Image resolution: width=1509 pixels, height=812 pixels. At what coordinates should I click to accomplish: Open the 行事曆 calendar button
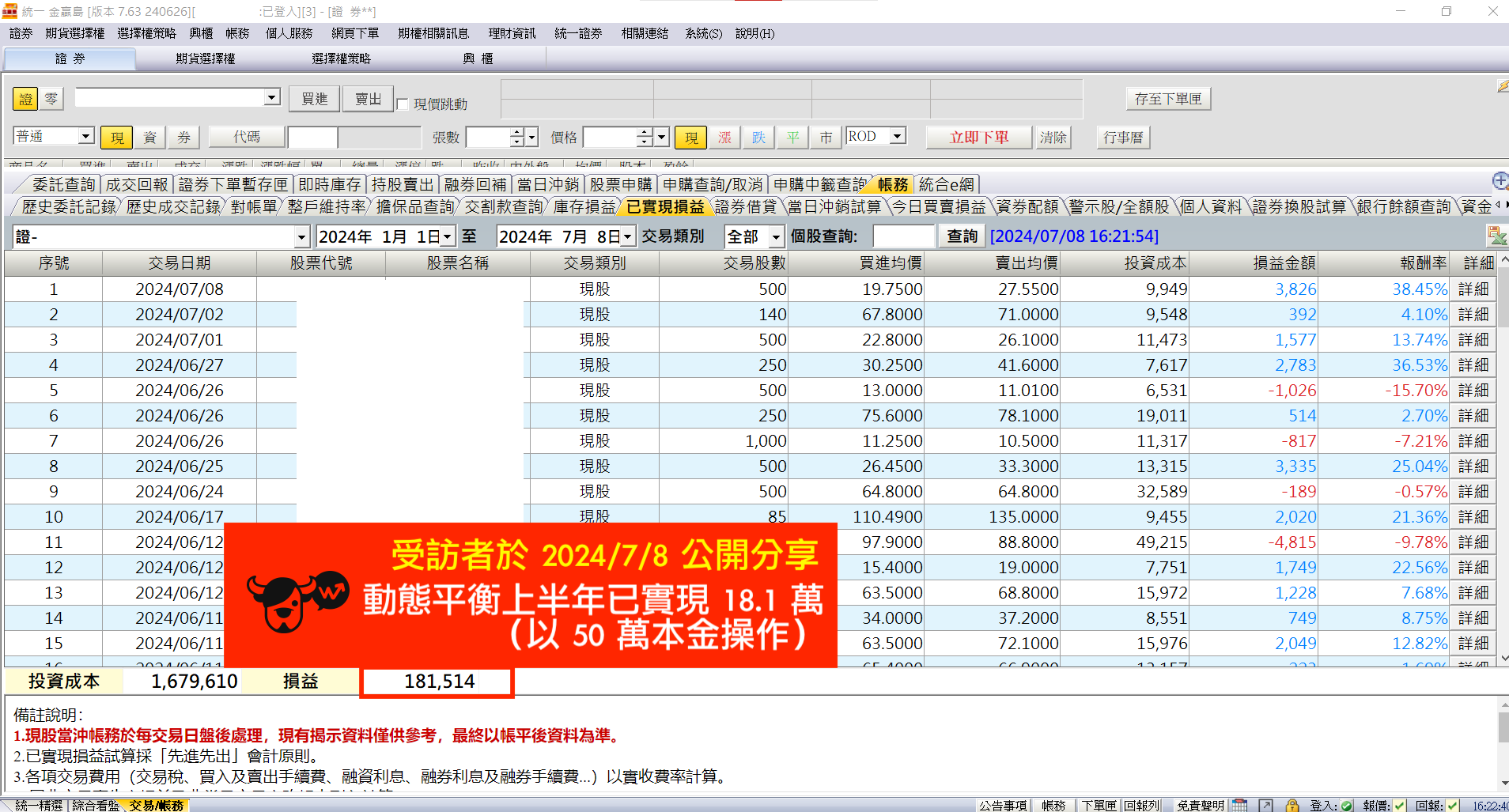[x=1123, y=138]
